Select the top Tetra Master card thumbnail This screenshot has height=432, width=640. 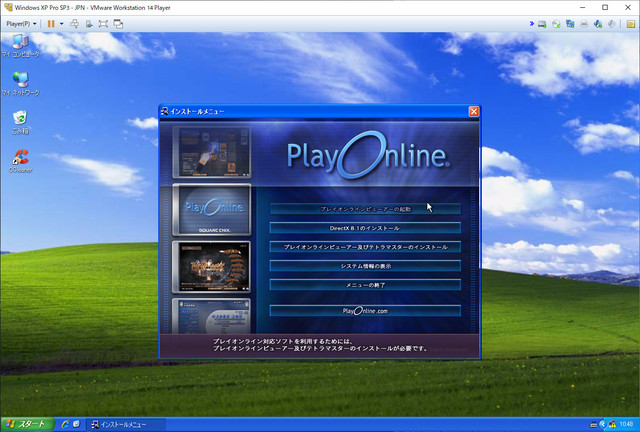coord(212,152)
